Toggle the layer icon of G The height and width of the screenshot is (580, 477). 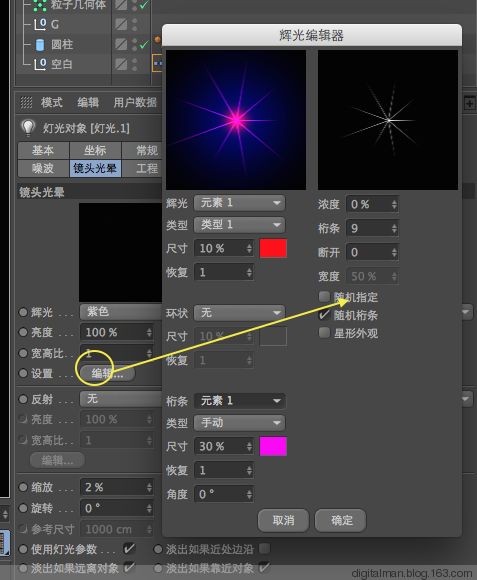(121, 24)
